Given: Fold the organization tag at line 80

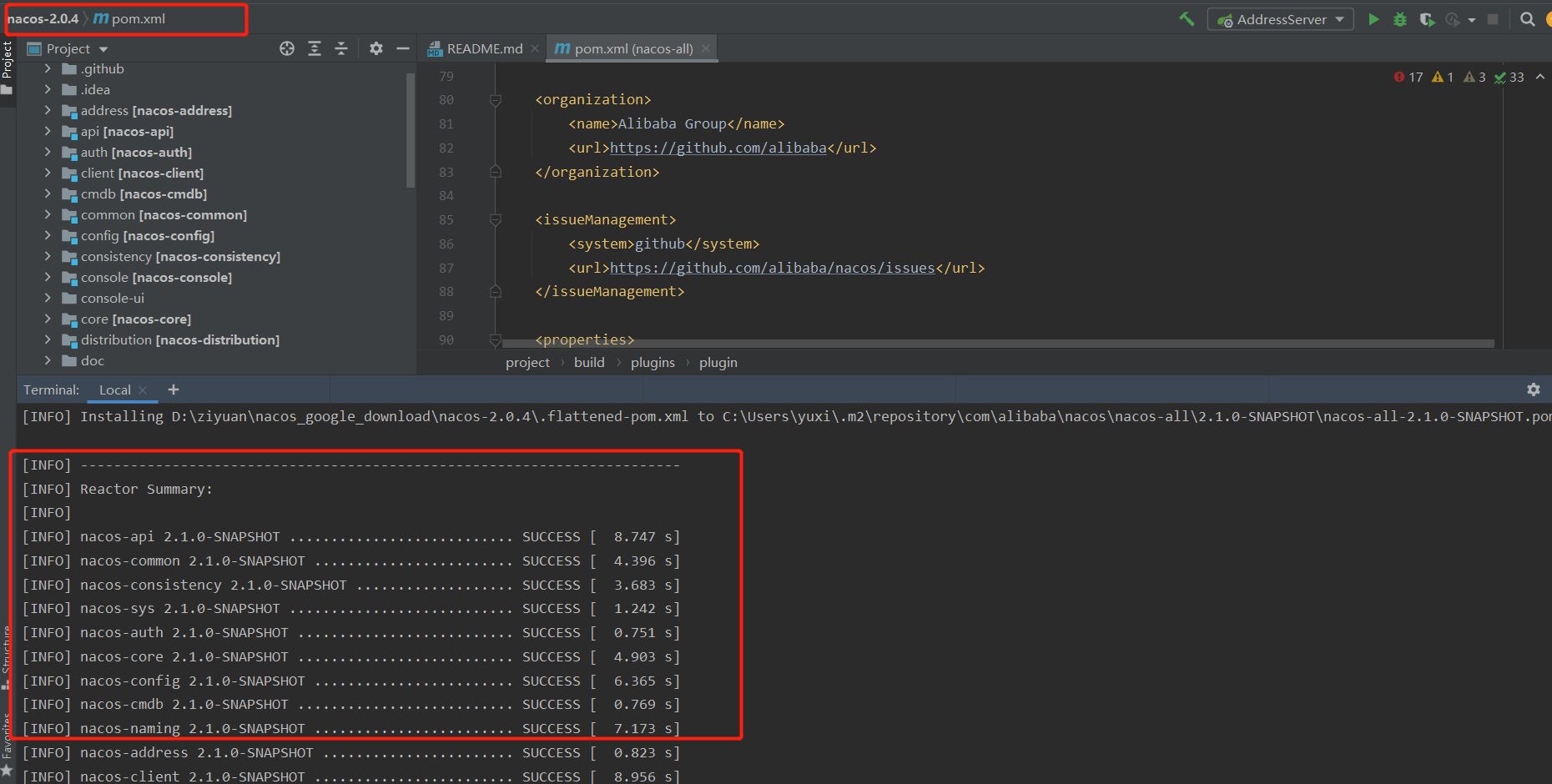Looking at the screenshot, I should coord(496,99).
